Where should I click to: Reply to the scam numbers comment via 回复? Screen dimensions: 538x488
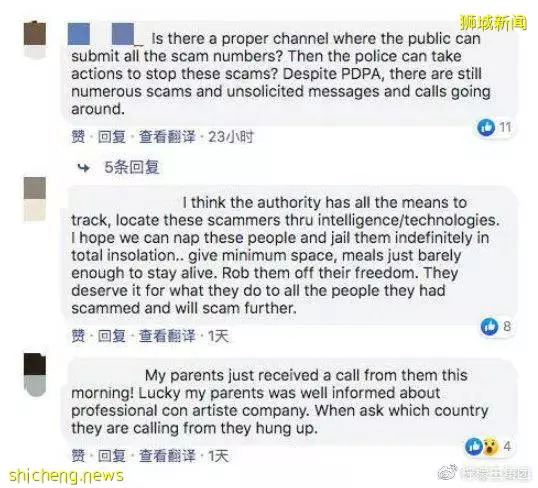click(112, 137)
